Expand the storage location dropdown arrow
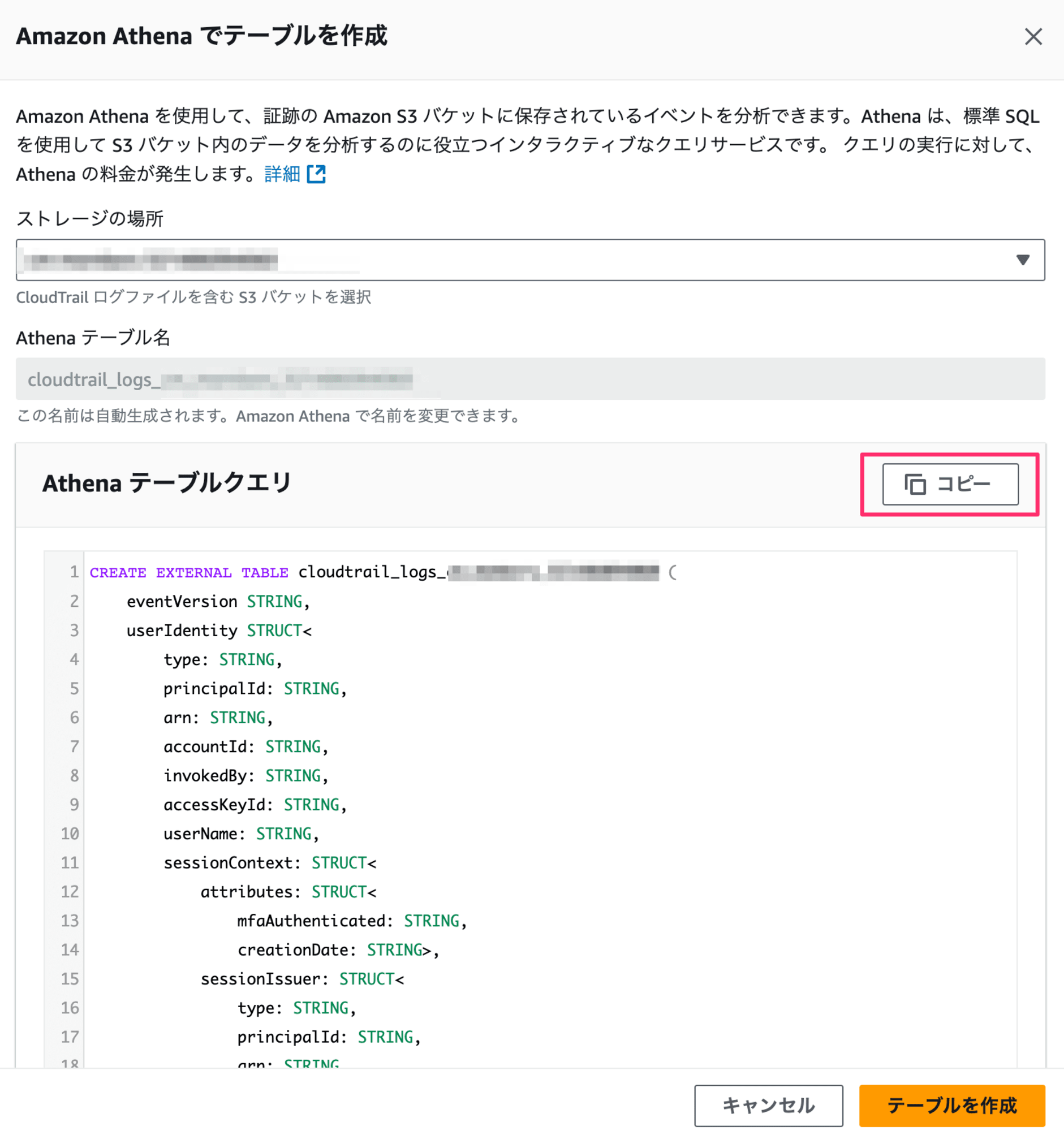The image size is (1064, 1131). pyautogui.click(x=1023, y=260)
